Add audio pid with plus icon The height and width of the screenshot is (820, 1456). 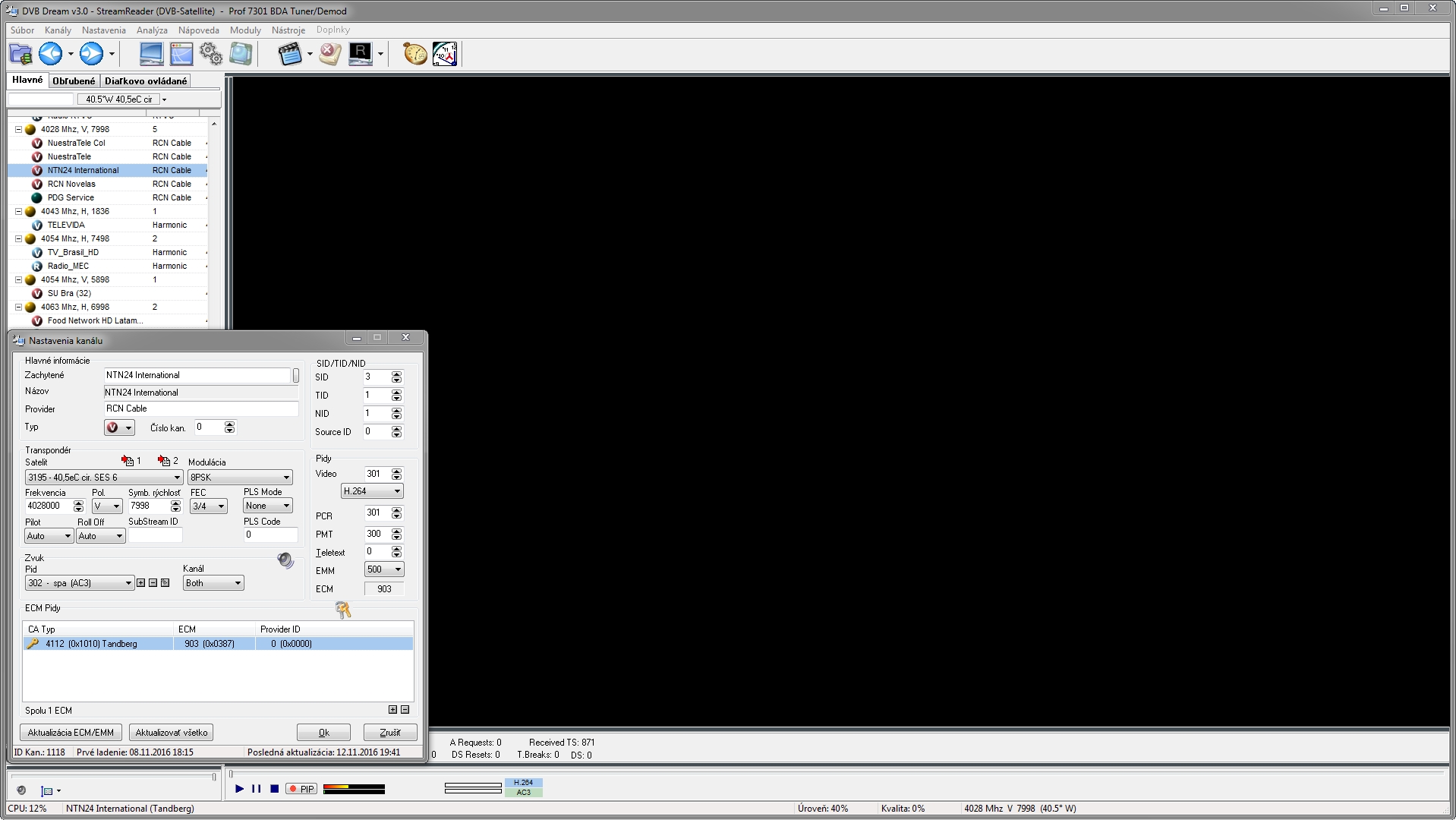pos(140,583)
